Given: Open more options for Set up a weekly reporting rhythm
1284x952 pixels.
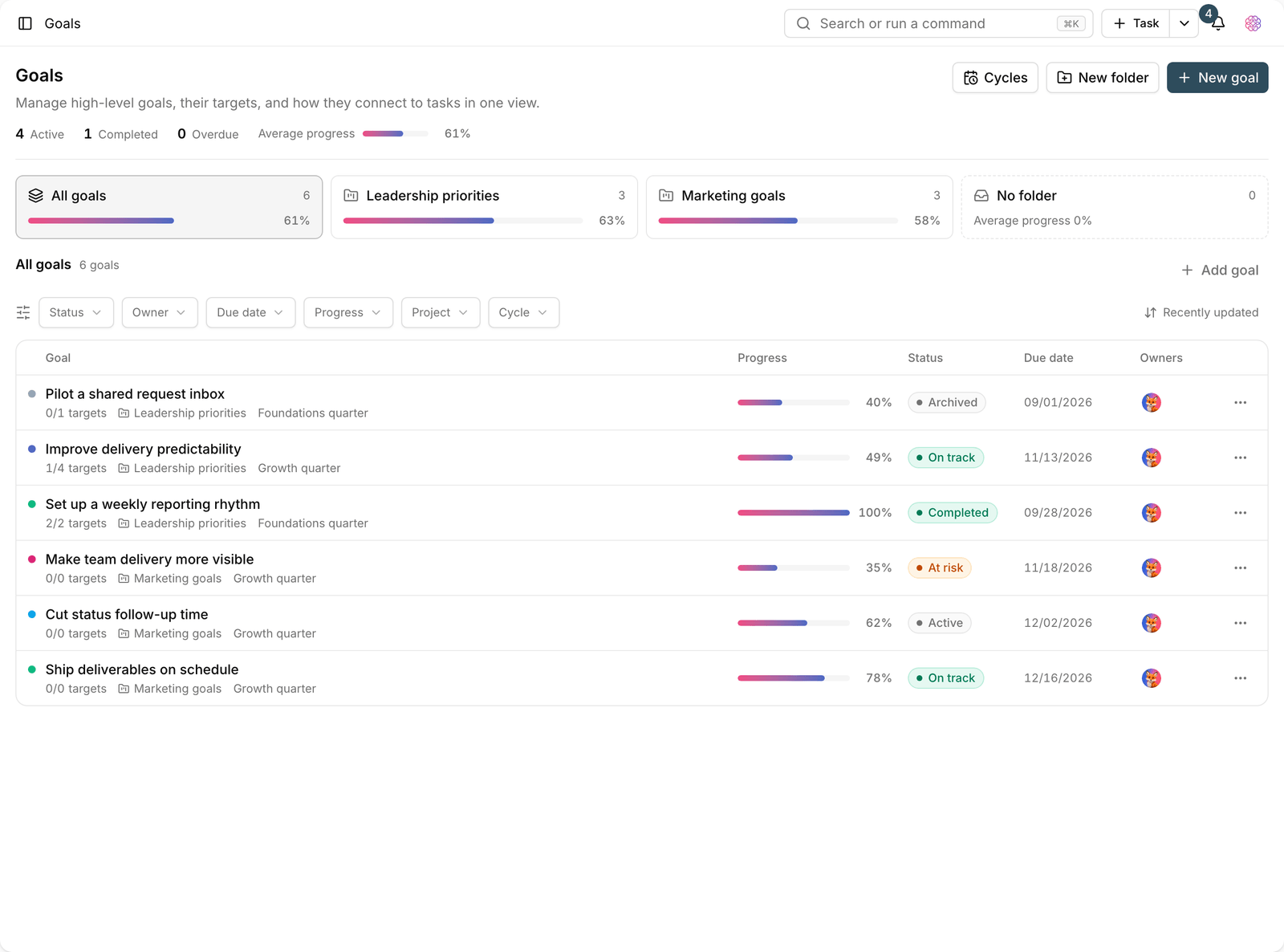Looking at the screenshot, I should pos(1240,513).
